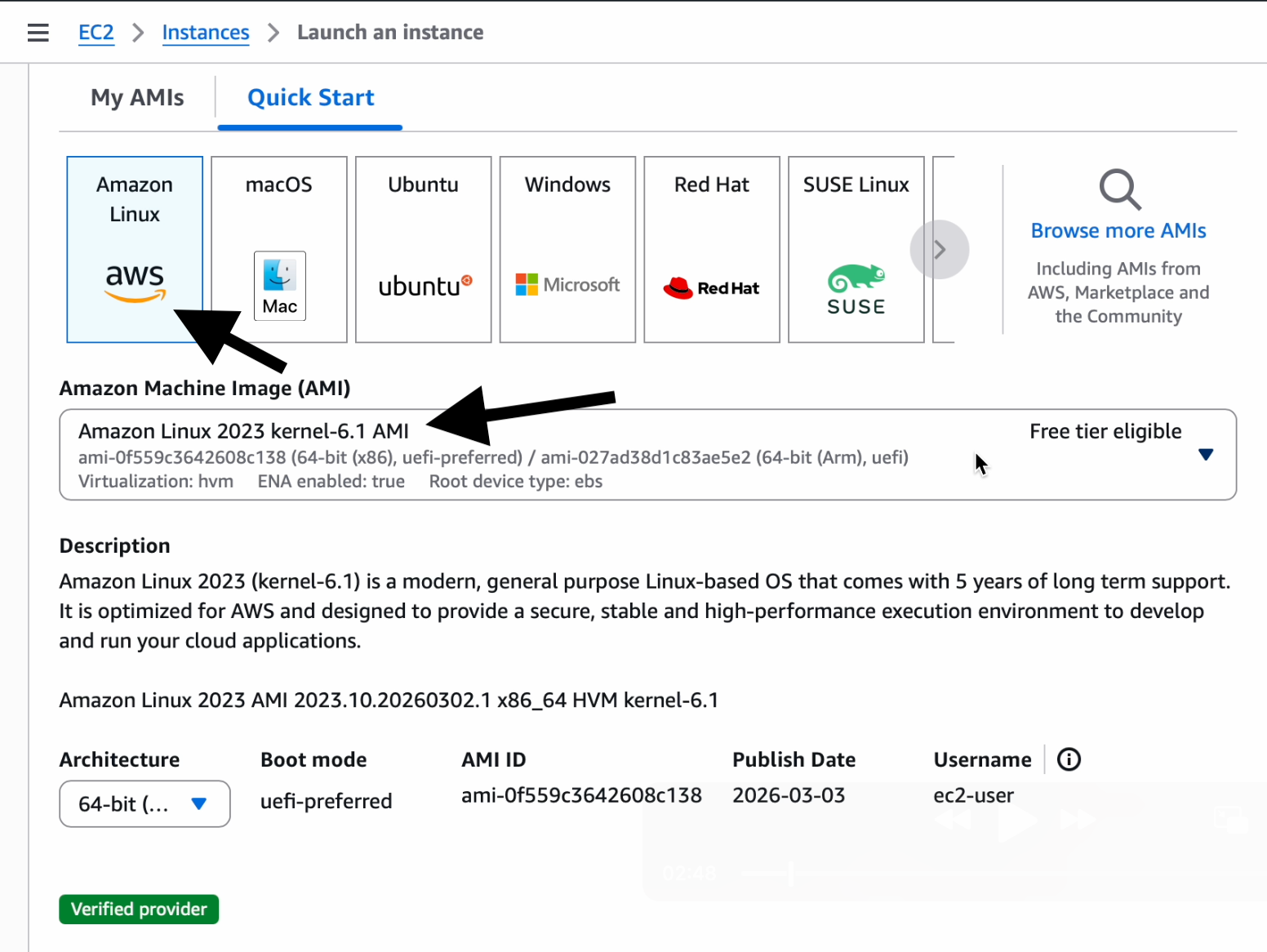1267x952 pixels.
Task: Click the Launch an instance breadcrumb text
Action: coord(390,33)
